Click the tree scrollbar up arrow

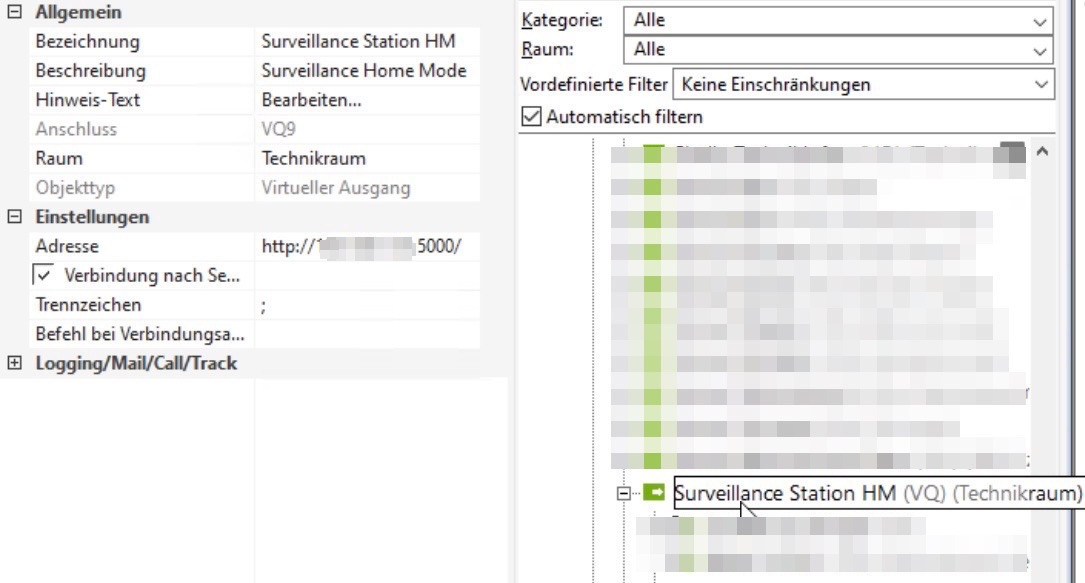click(1041, 152)
